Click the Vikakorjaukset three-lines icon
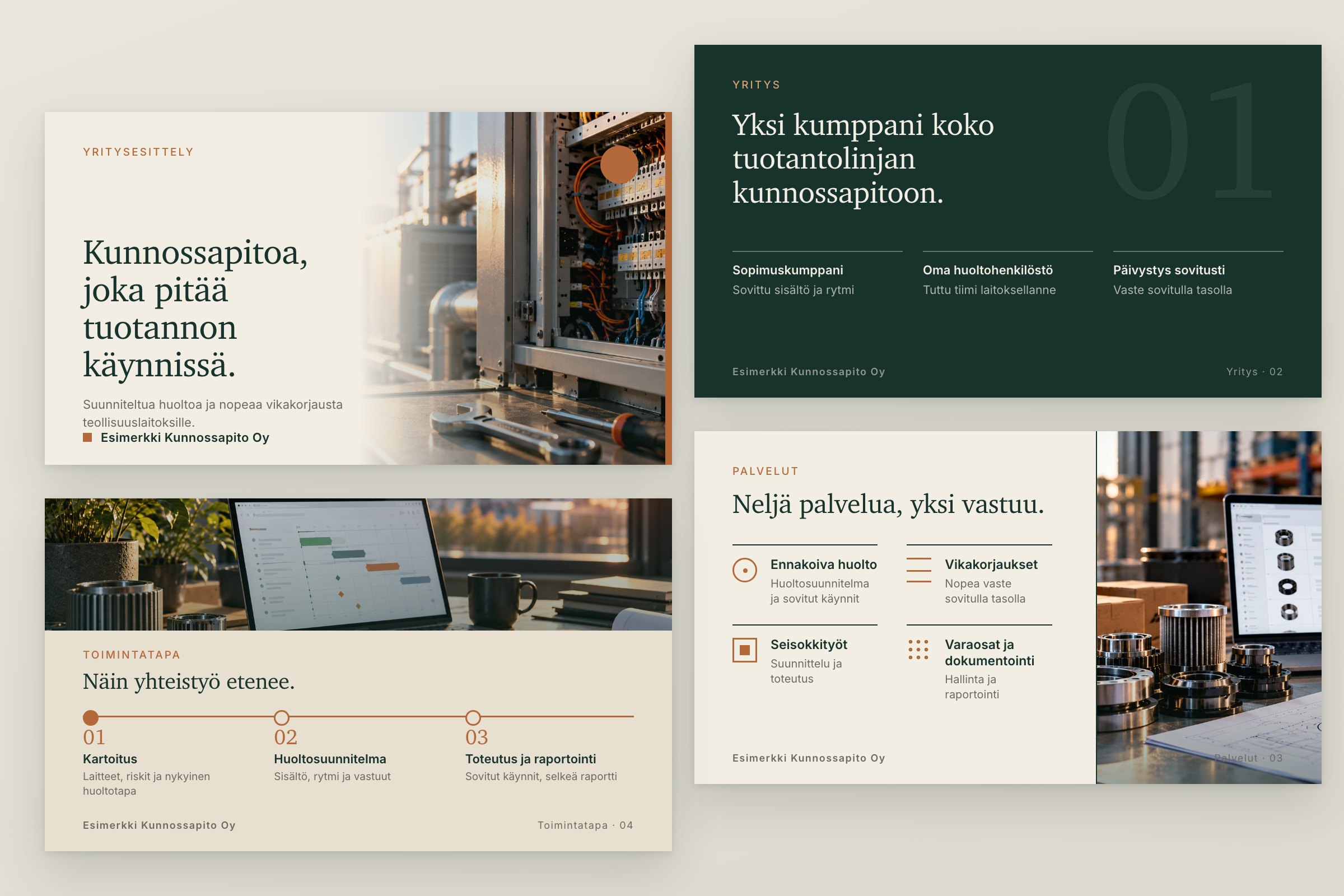1344x896 pixels. pyautogui.click(x=919, y=570)
